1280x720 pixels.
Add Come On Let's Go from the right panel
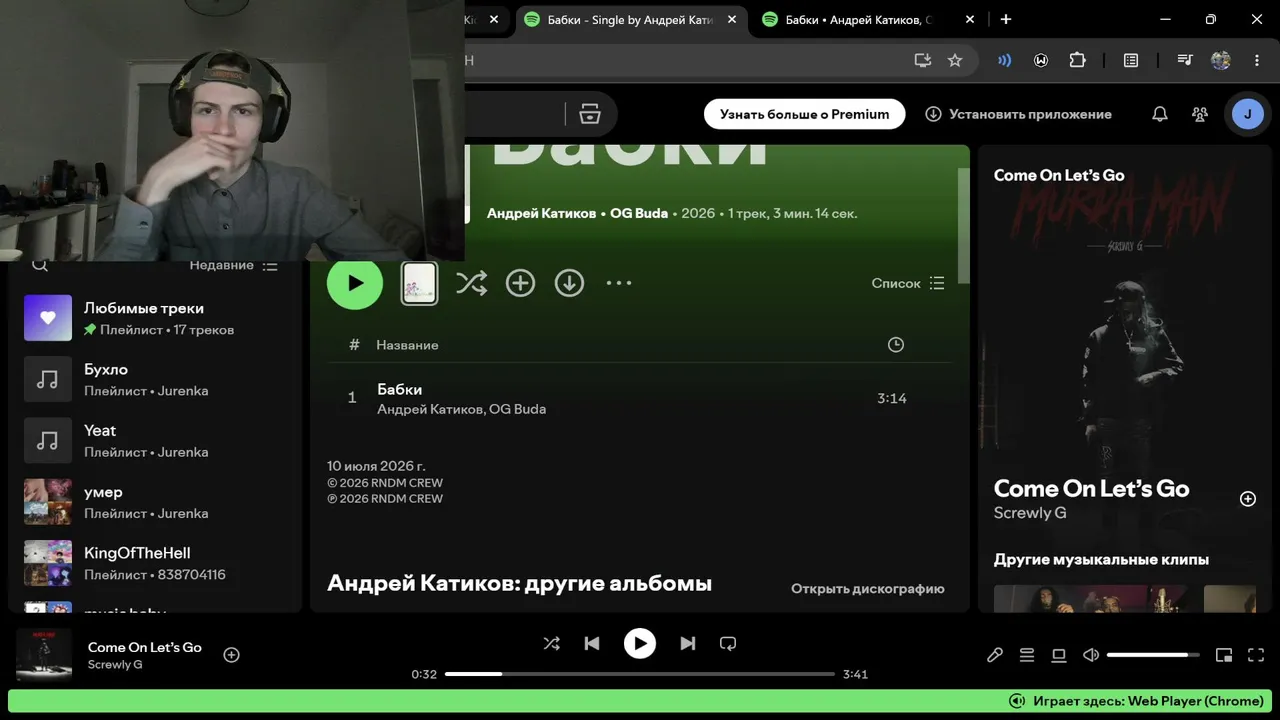click(x=1248, y=499)
